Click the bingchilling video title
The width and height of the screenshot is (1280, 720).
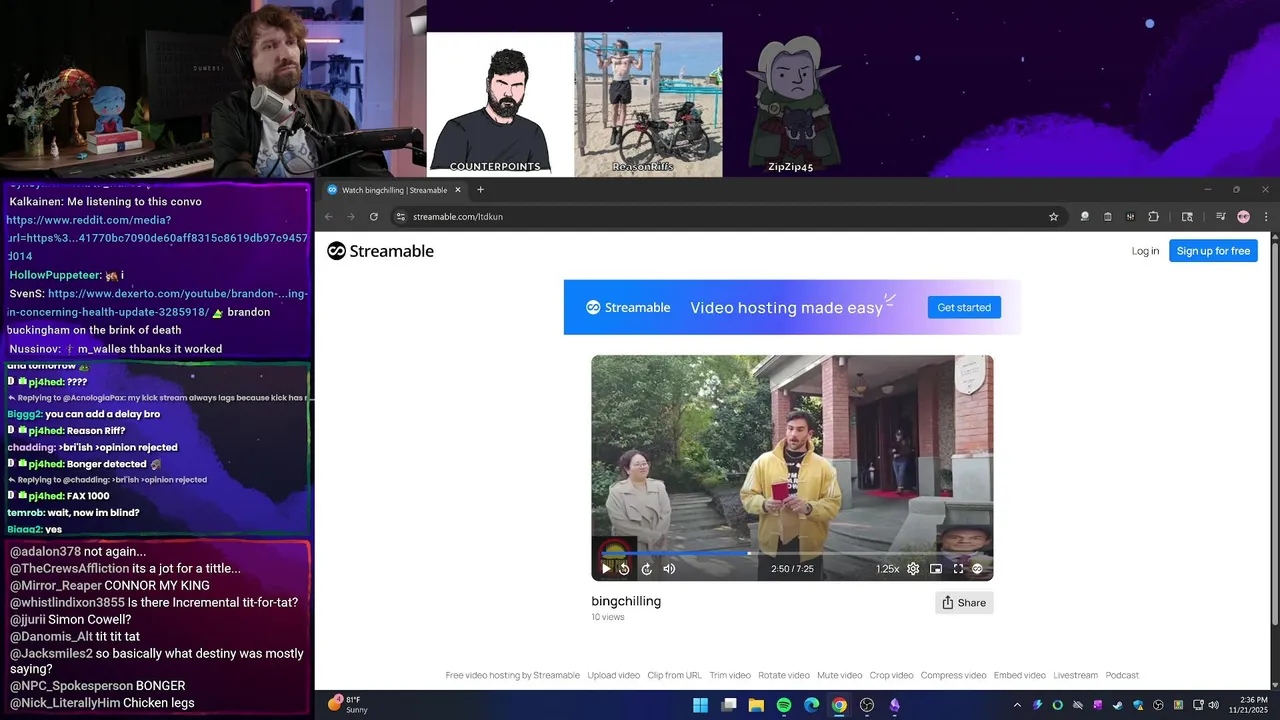tap(626, 601)
